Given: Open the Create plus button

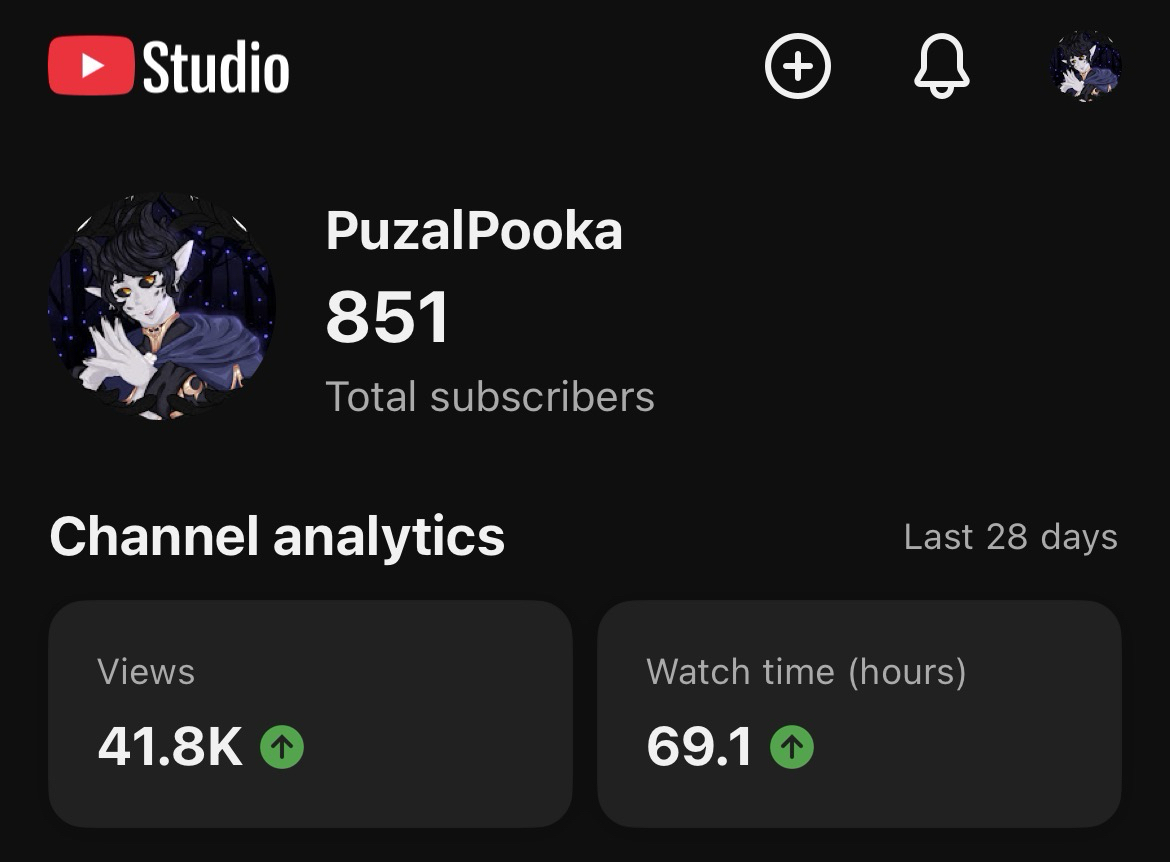Looking at the screenshot, I should [x=797, y=67].
